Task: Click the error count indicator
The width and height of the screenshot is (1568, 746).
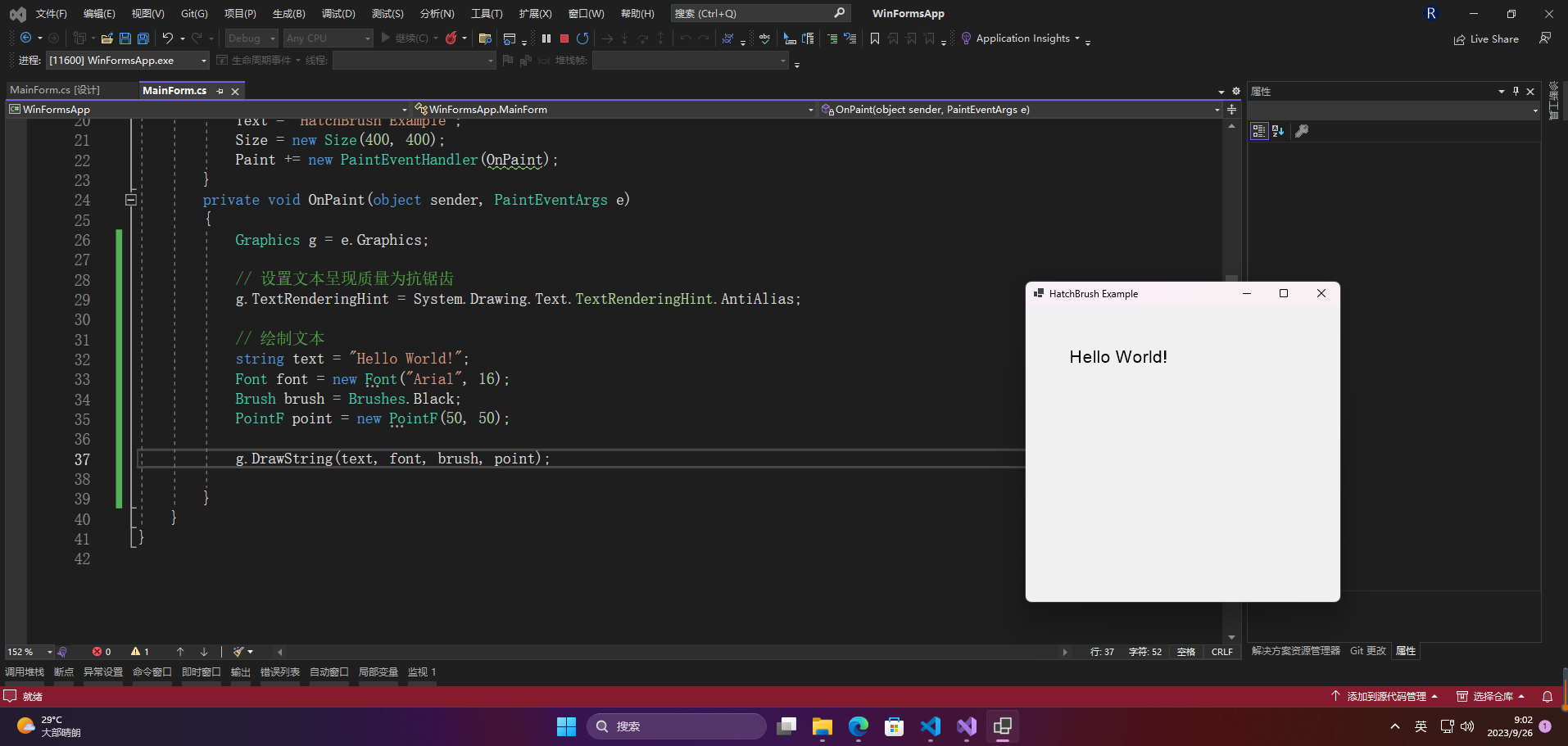Action: coord(102,652)
